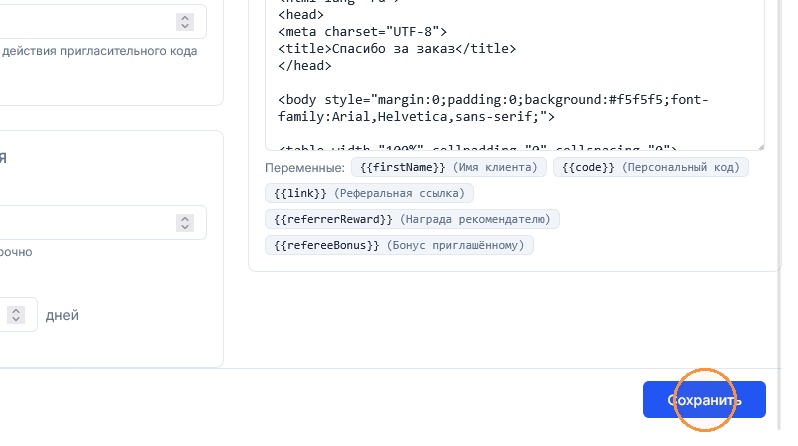Click the stepper arrows above the invite code validity hint
Image resolution: width=798 pixels, height=446 pixels.
point(185,22)
